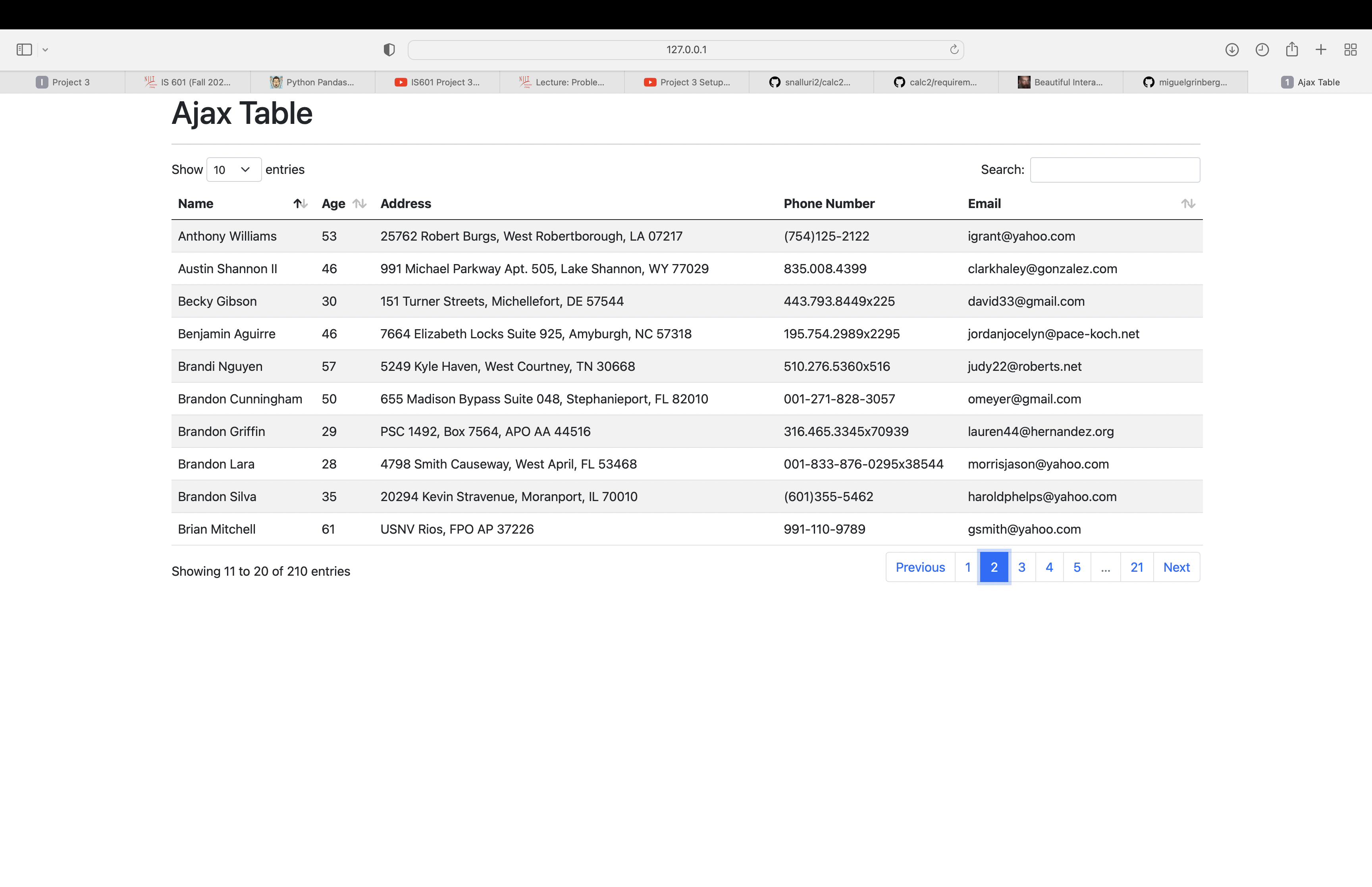Reload the page from the address bar
The width and height of the screenshot is (1372, 887).
tap(954, 50)
